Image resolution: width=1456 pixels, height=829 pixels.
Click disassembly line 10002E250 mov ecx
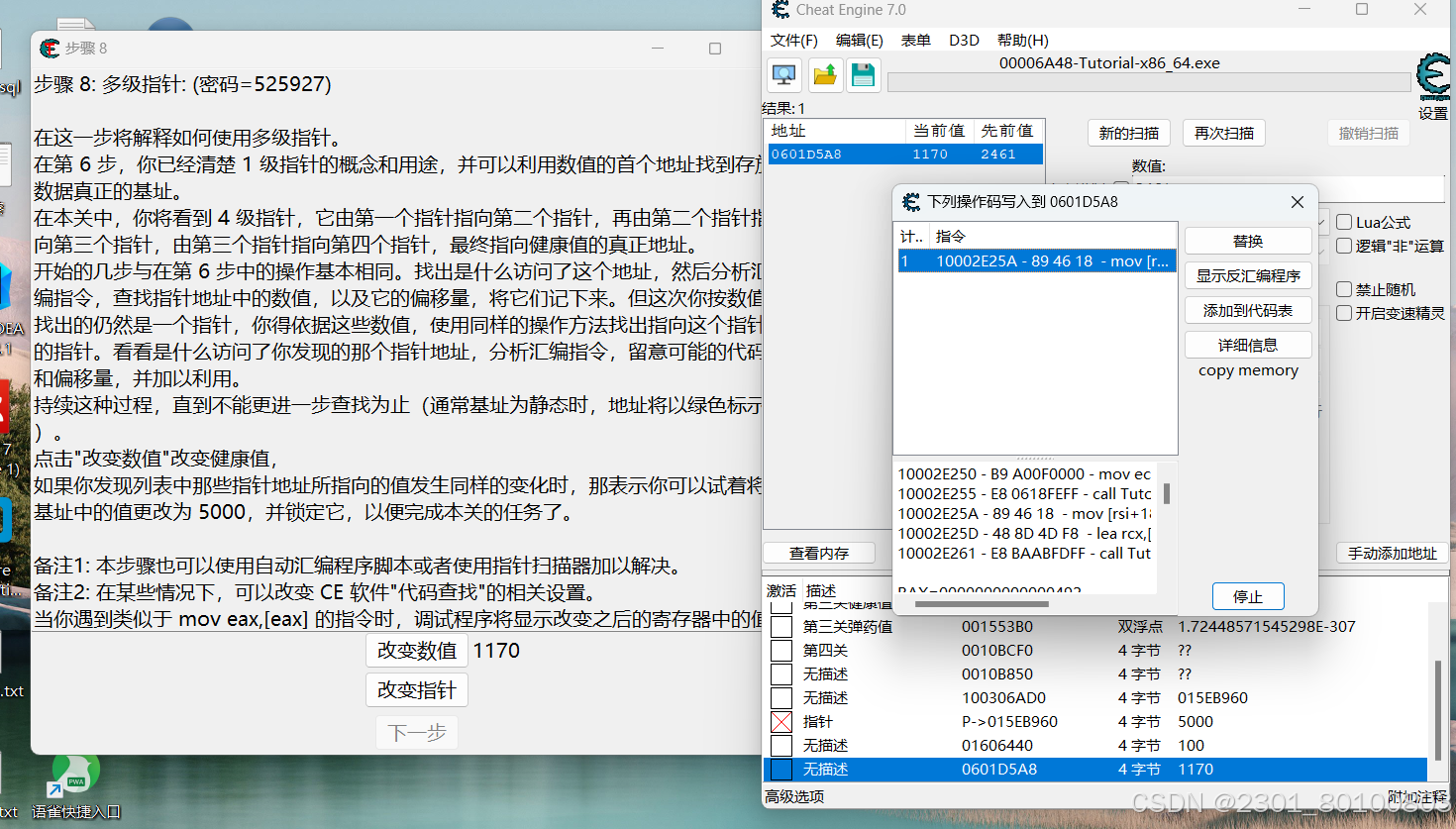click(1024, 474)
